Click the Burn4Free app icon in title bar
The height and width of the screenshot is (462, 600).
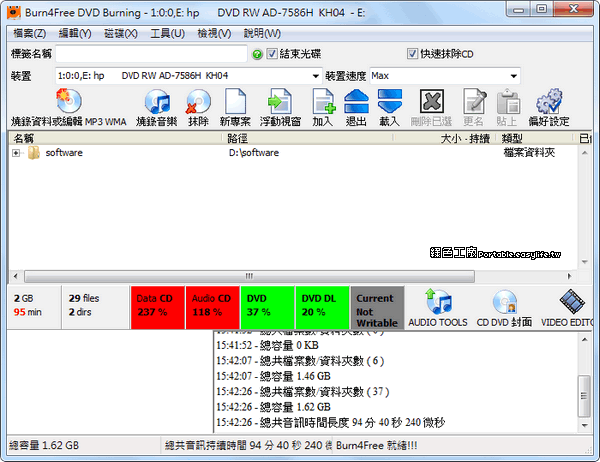[14, 13]
